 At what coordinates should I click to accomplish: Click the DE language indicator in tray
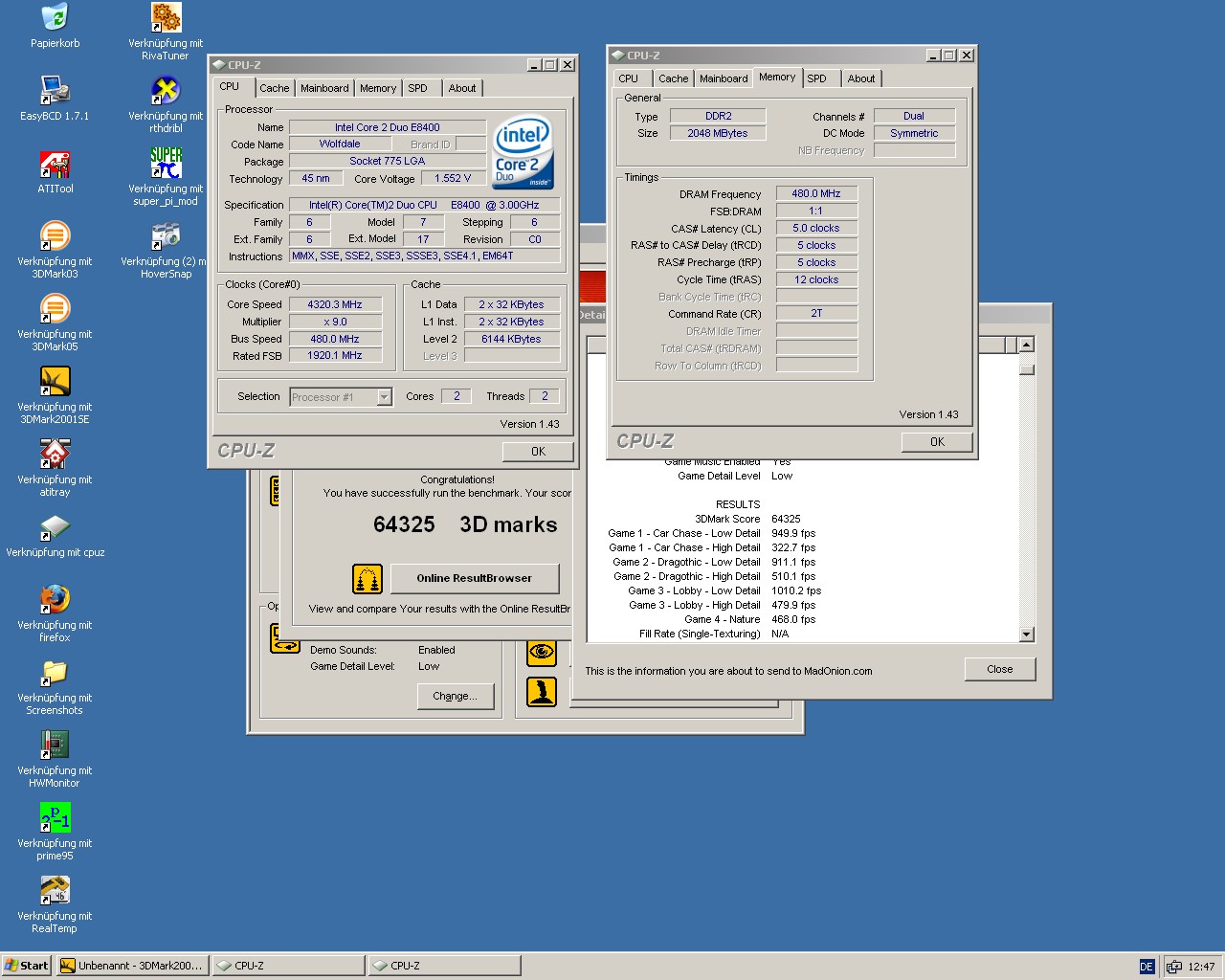(x=1147, y=967)
